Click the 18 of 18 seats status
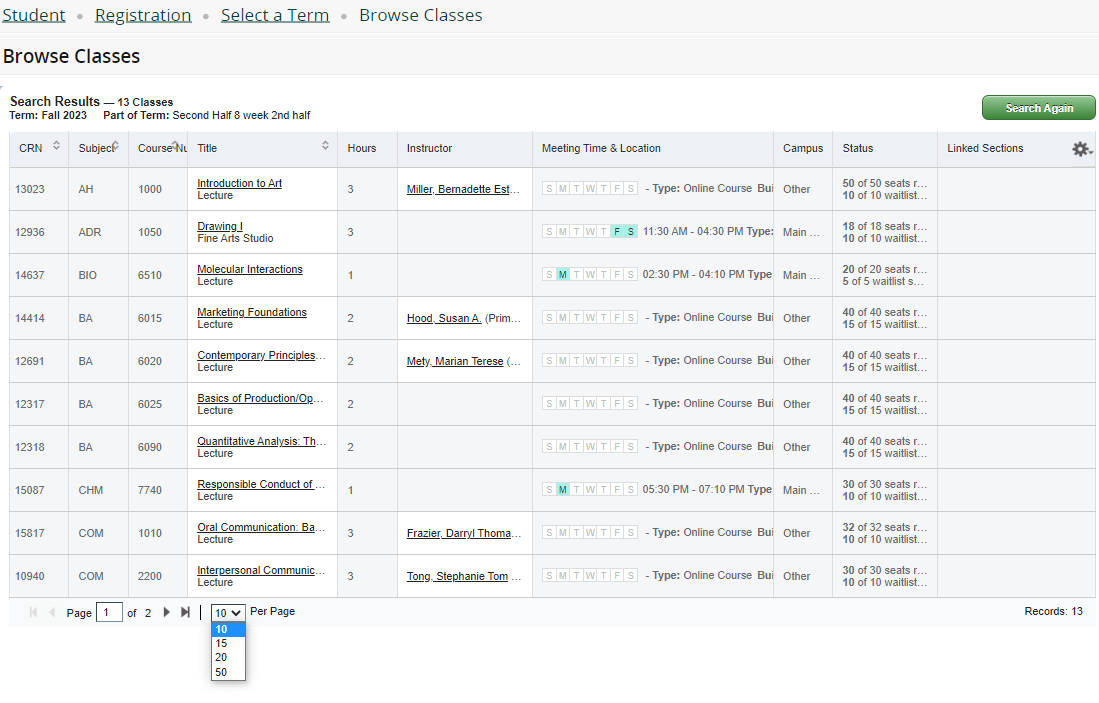Screen dimensions: 1099x703 [x=885, y=226]
